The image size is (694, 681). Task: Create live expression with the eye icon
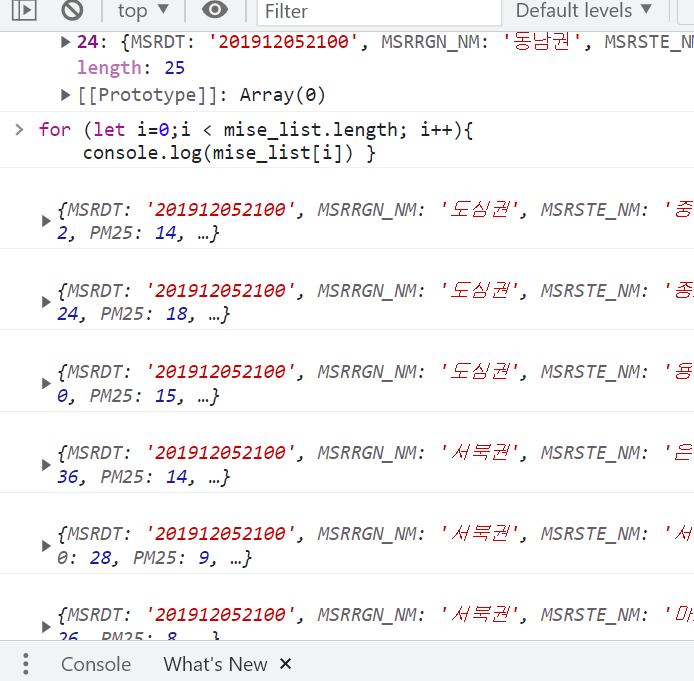tap(215, 10)
